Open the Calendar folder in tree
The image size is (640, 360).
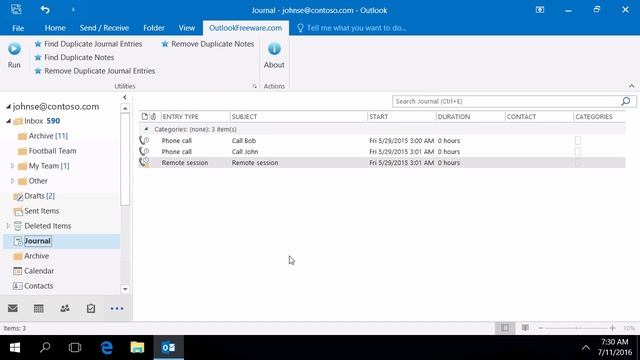point(34,271)
